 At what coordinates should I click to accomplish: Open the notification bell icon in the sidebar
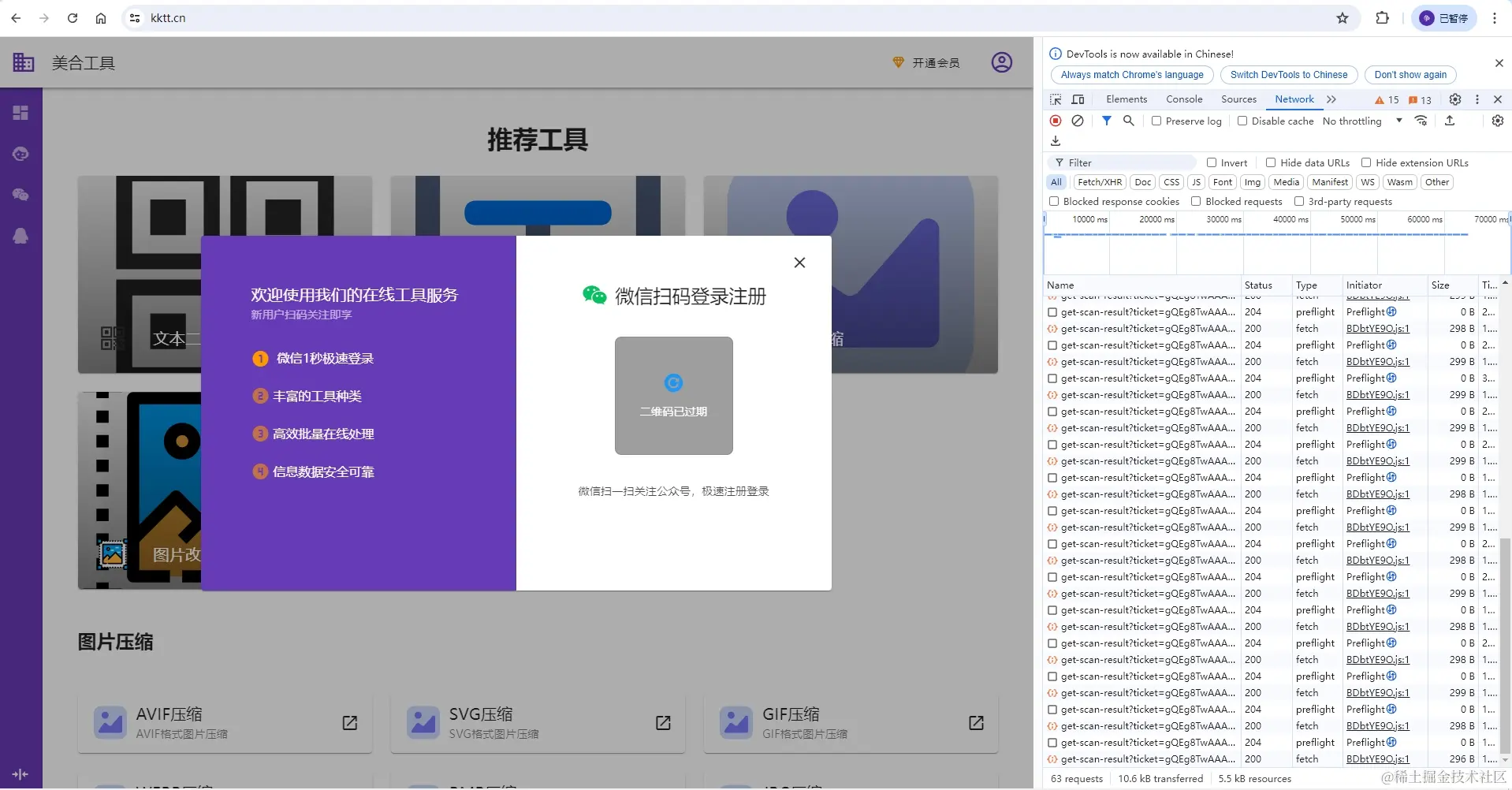coord(21,236)
